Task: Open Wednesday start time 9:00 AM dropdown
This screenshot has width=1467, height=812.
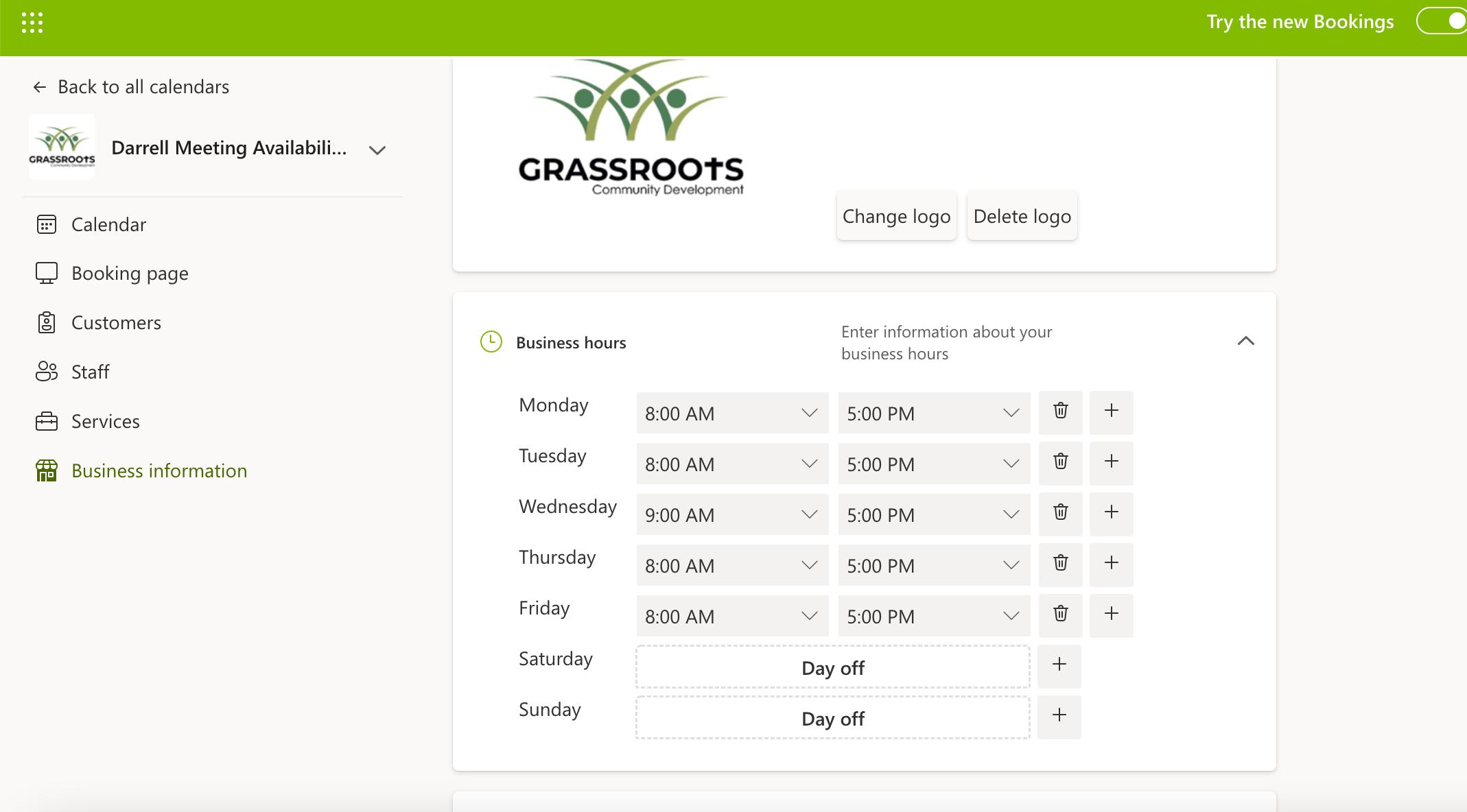Action: [x=731, y=514]
